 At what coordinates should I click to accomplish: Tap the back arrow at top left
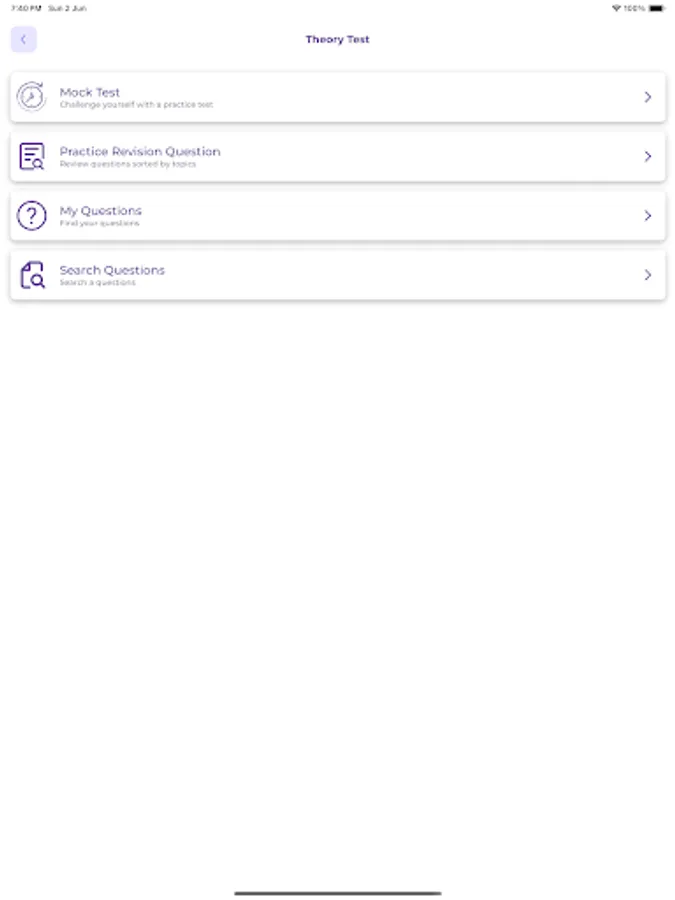23,39
